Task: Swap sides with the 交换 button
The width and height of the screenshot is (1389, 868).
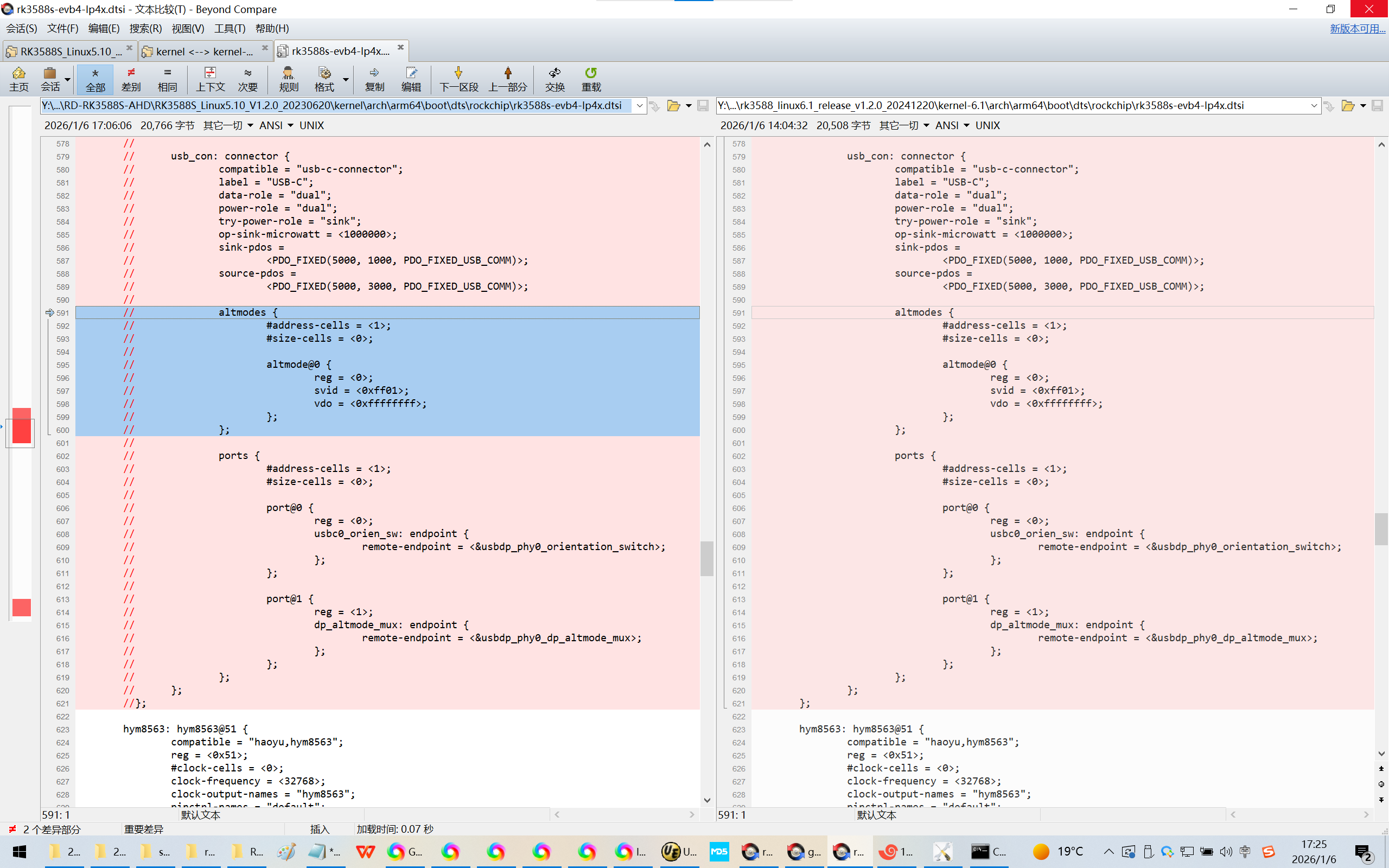Action: tap(555, 79)
